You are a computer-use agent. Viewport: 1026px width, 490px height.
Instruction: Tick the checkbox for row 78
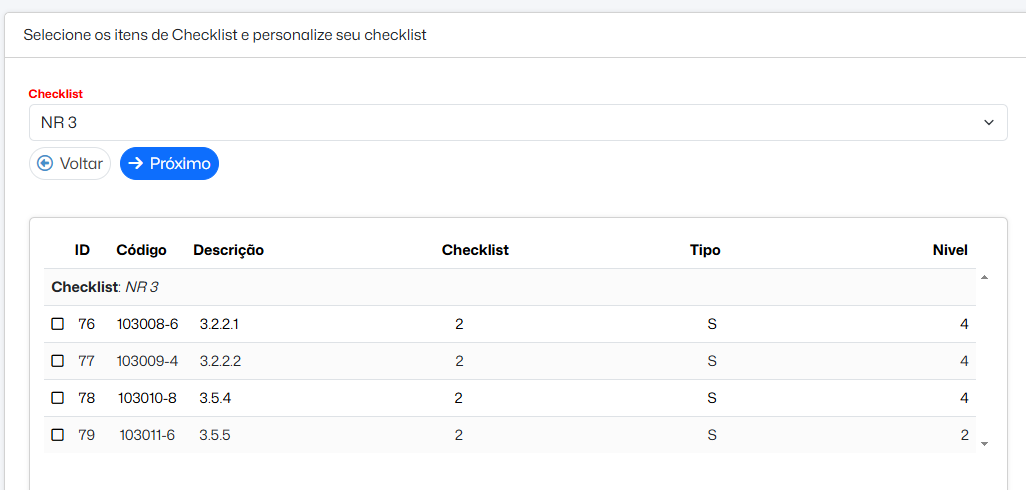tap(58, 398)
